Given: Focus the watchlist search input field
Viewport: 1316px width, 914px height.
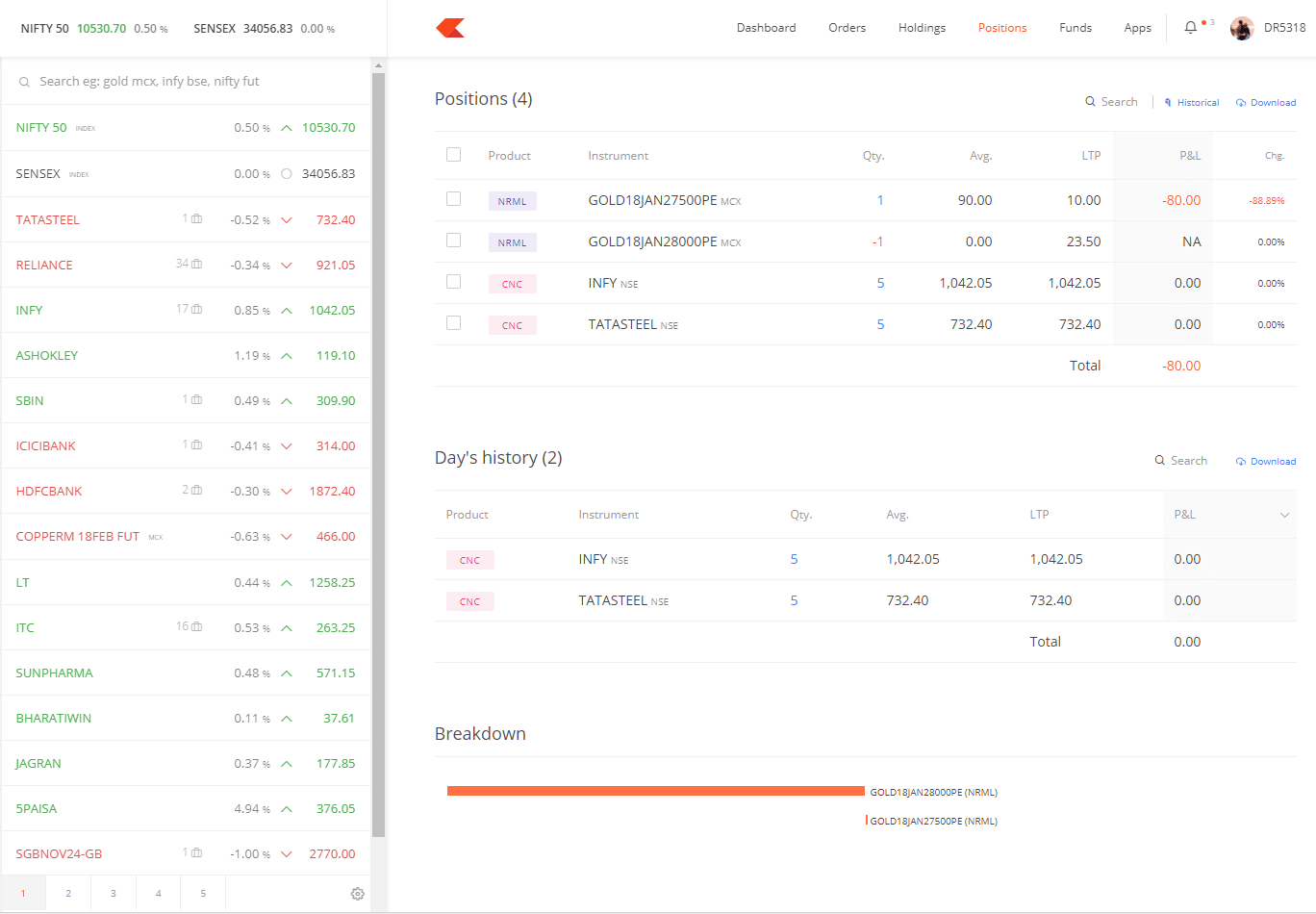Looking at the screenshot, I should point(186,82).
